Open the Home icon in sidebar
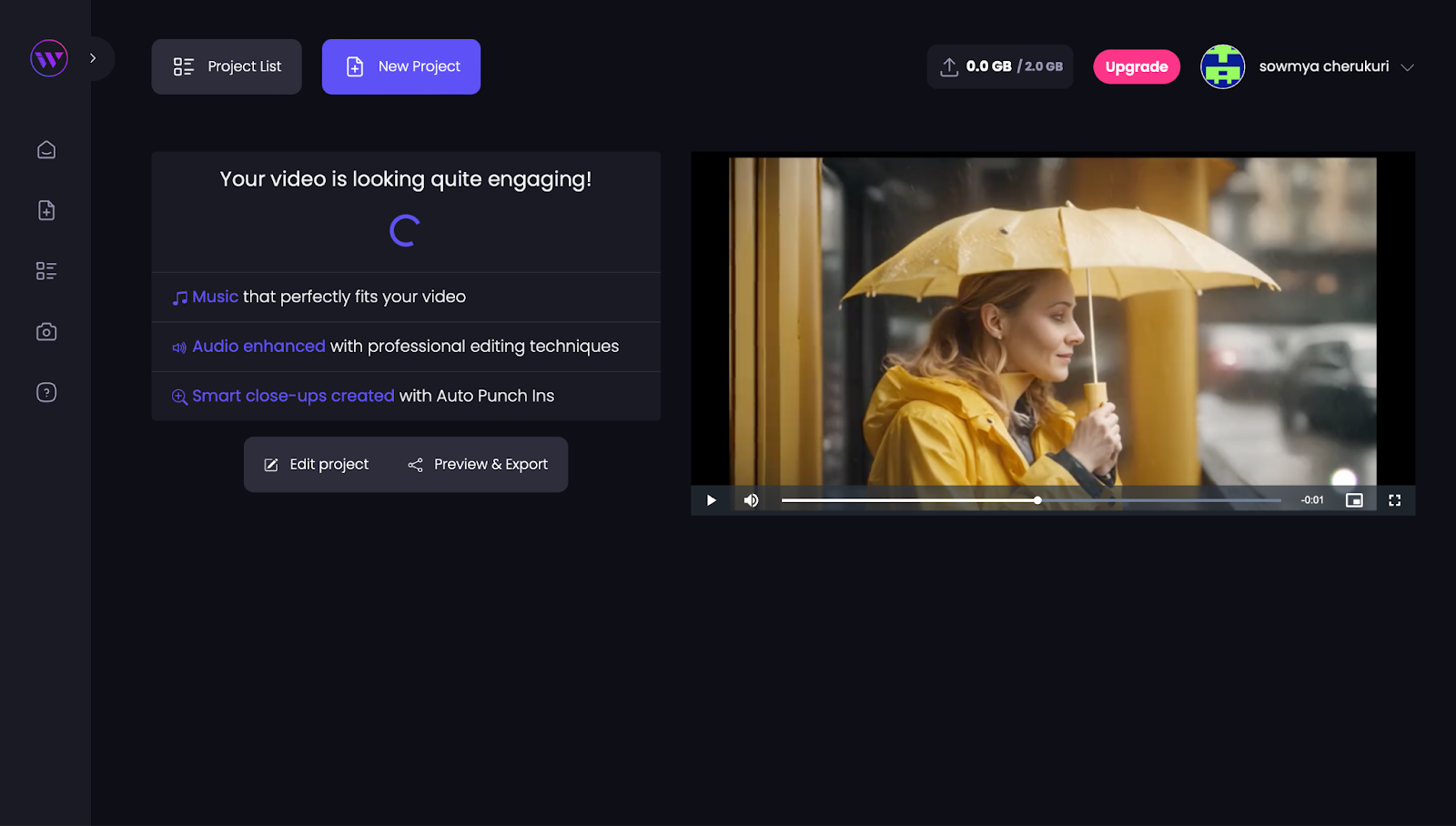1456x826 pixels. tap(46, 150)
